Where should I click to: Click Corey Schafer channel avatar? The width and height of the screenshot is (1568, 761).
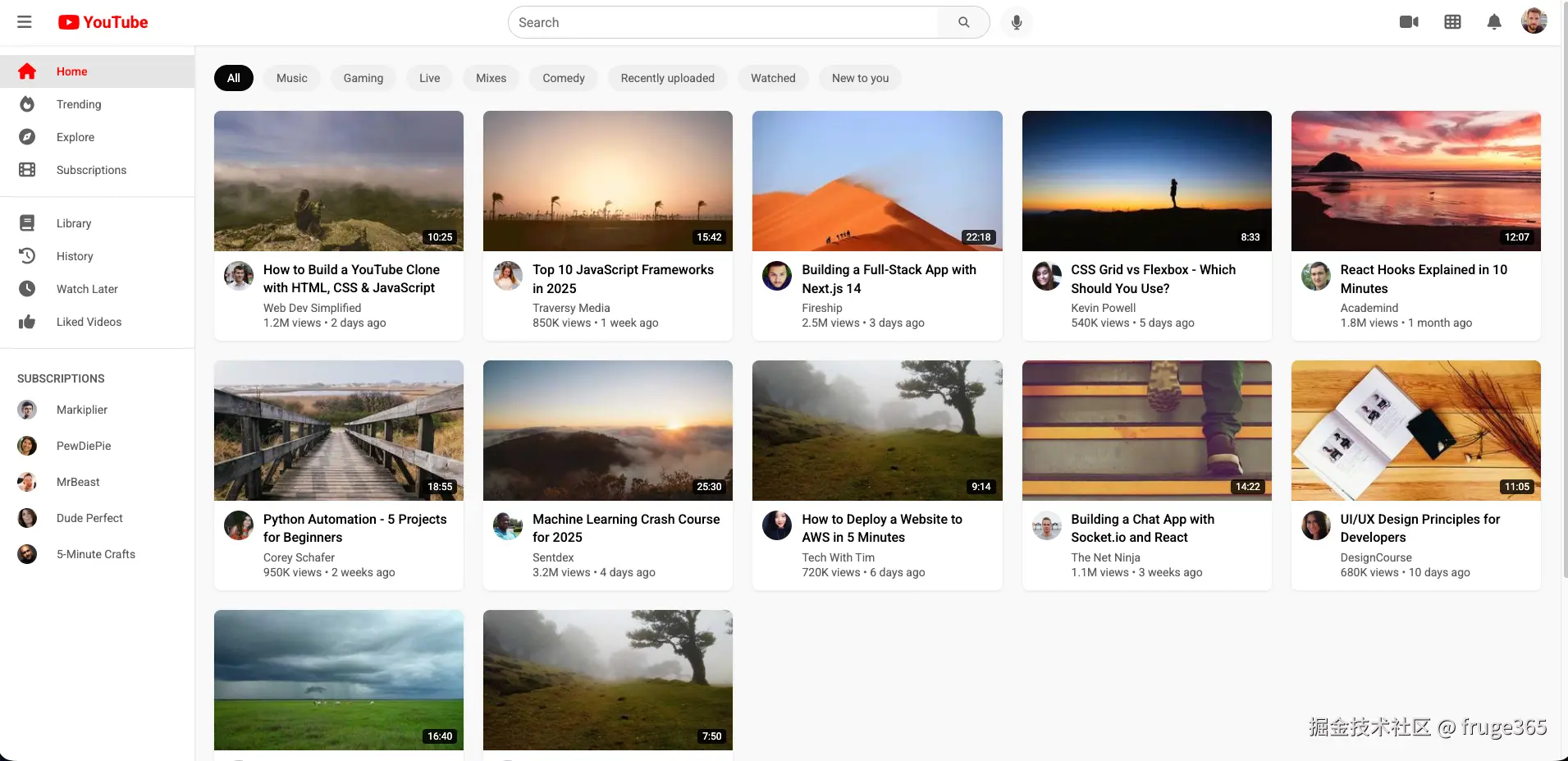point(239,525)
